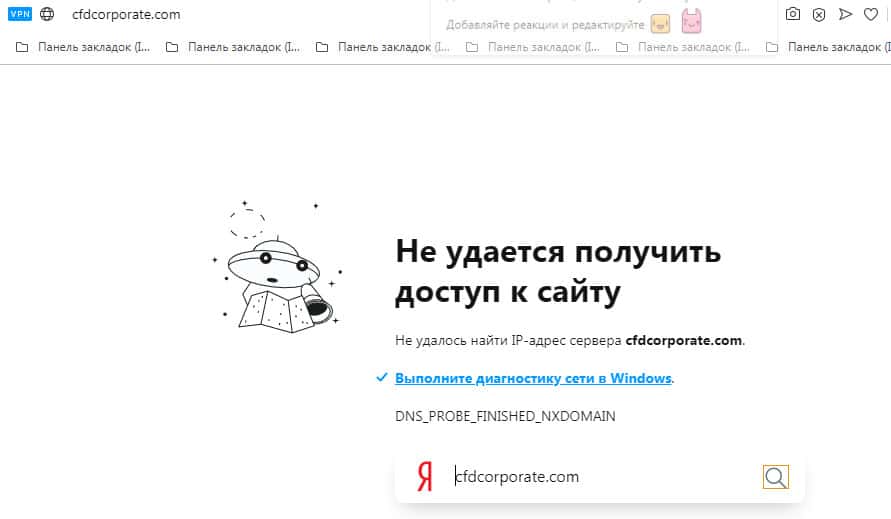The height and width of the screenshot is (519, 891).
Task: Expand the second Панель закладок bookmark folder
Action: [x=234, y=47]
